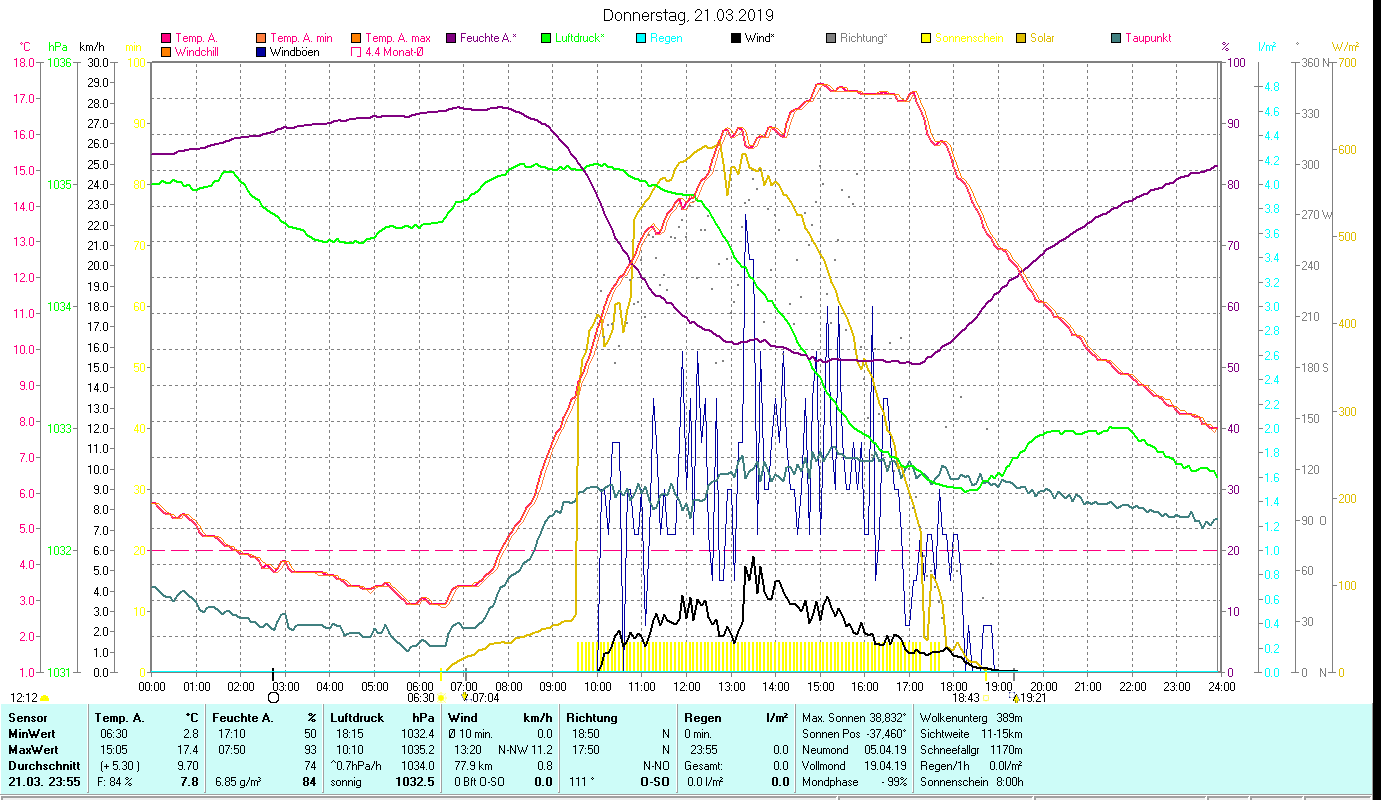Screen dimensions: 1381x800
Task: Click the W/m² axis unit label
Action: tap(1345, 47)
